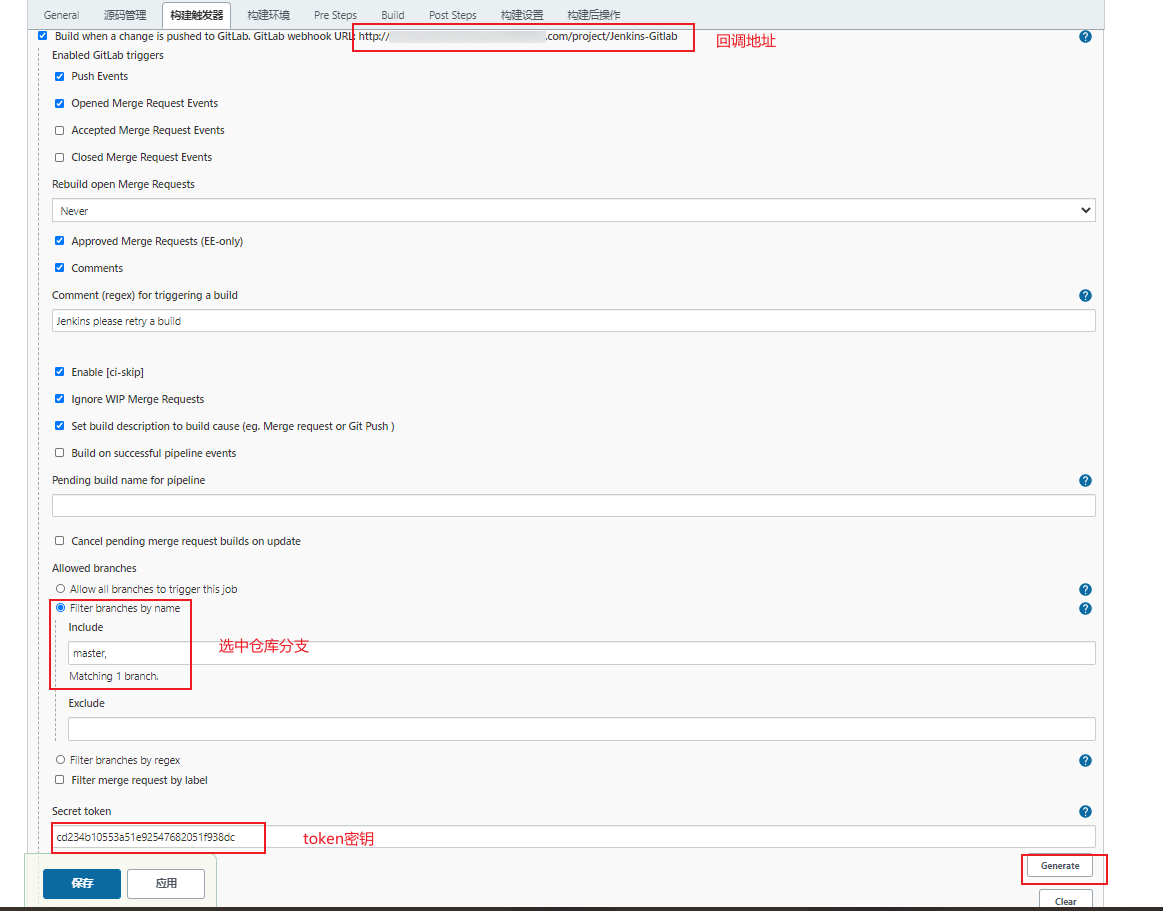Open help for GitLab webhook build trigger

(1085, 36)
